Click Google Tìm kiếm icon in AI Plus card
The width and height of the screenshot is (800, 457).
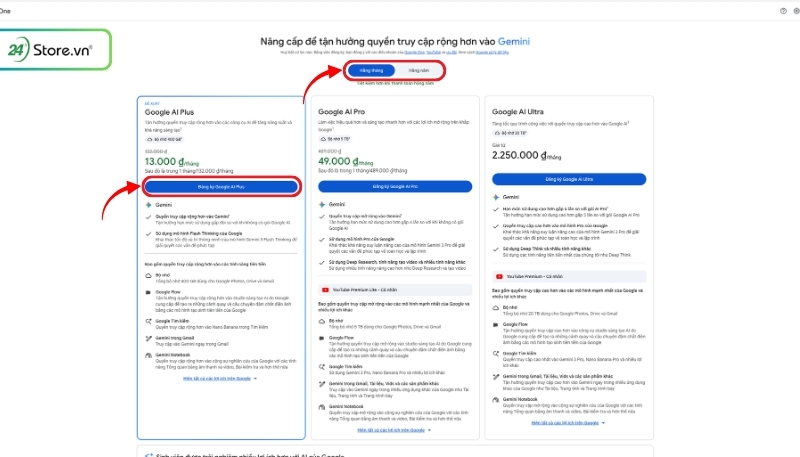click(x=148, y=321)
